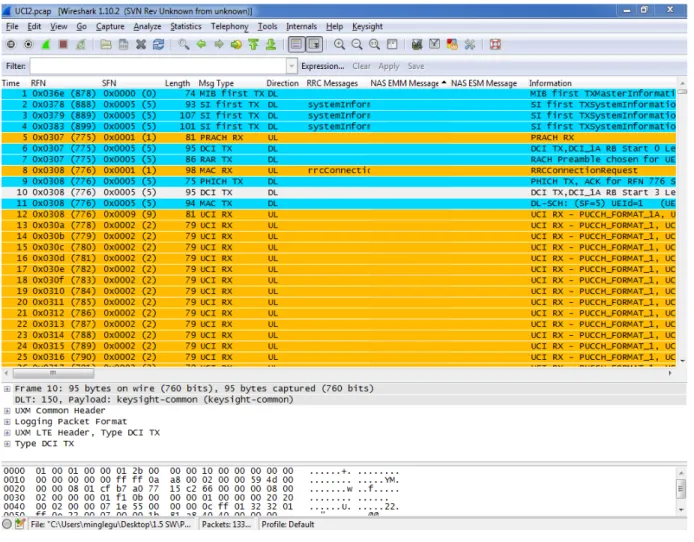Screen dimensions: 694x542
Task: Expand the Frame 10 tree node
Action: 7,389
